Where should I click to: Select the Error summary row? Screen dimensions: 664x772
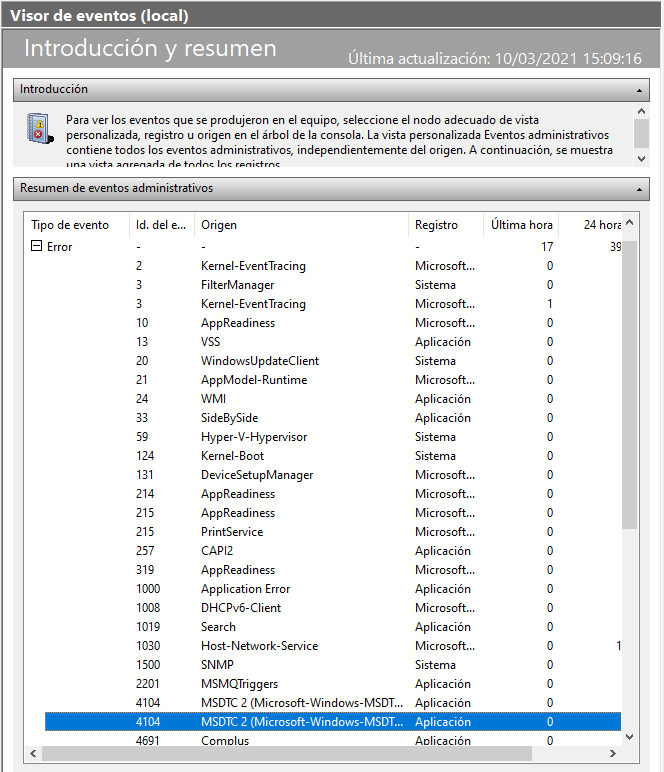click(324, 247)
